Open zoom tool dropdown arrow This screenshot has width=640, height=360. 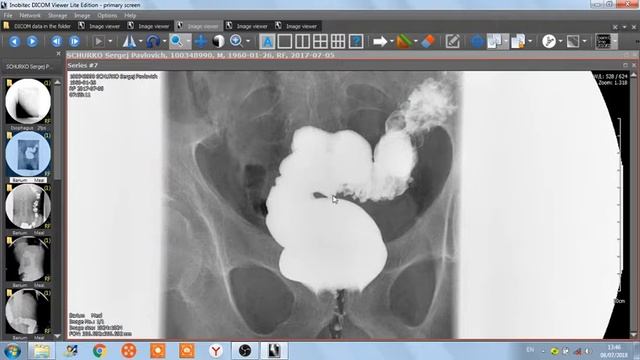point(188,41)
